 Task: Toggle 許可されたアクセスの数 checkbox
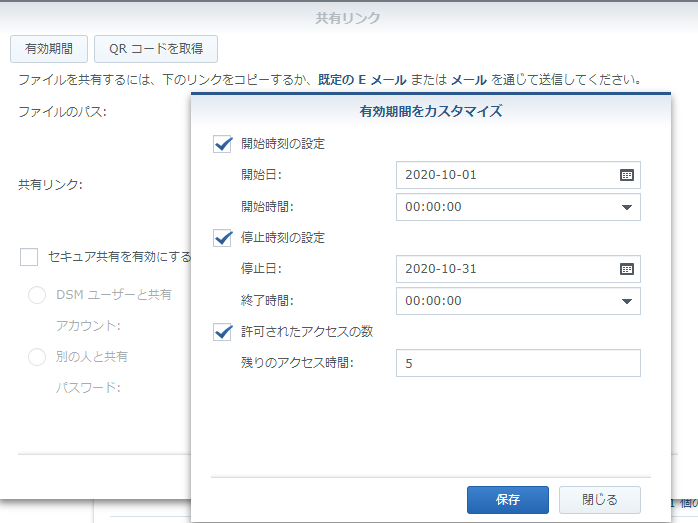(x=222, y=332)
